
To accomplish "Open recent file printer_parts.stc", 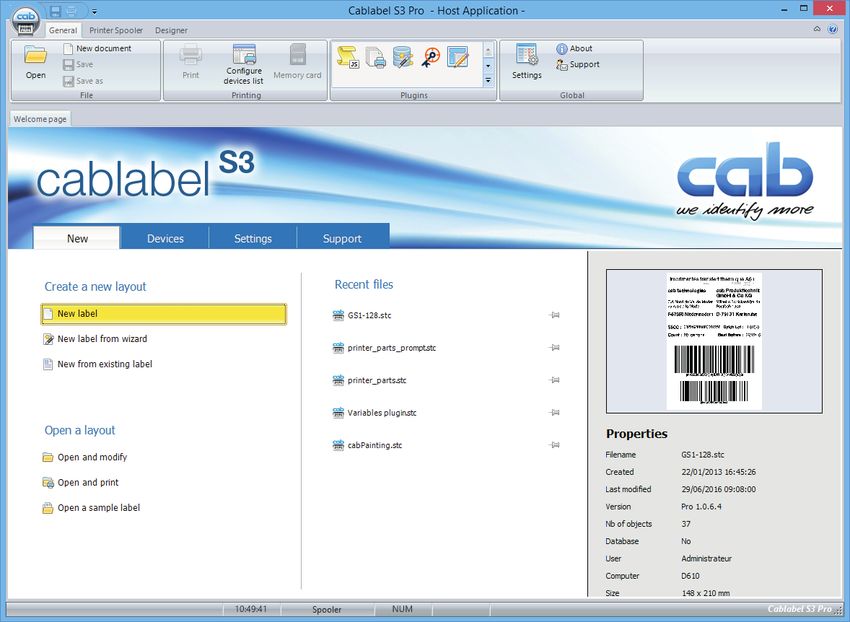I will point(369,380).
